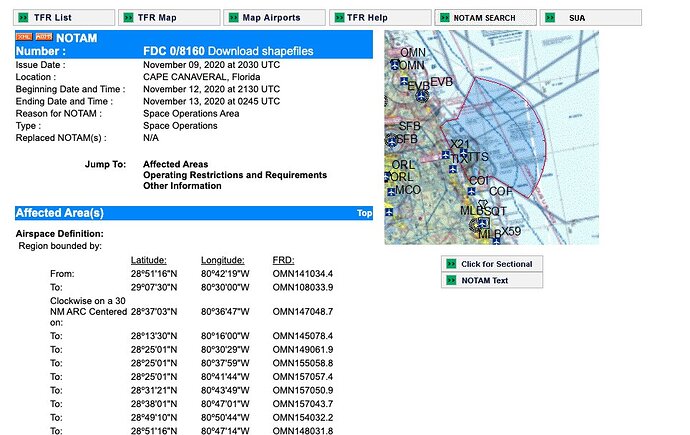Viewport: 690px width, 435px height.
Task: Click FRD value OMN155058.8
Action: coord(303,363)
